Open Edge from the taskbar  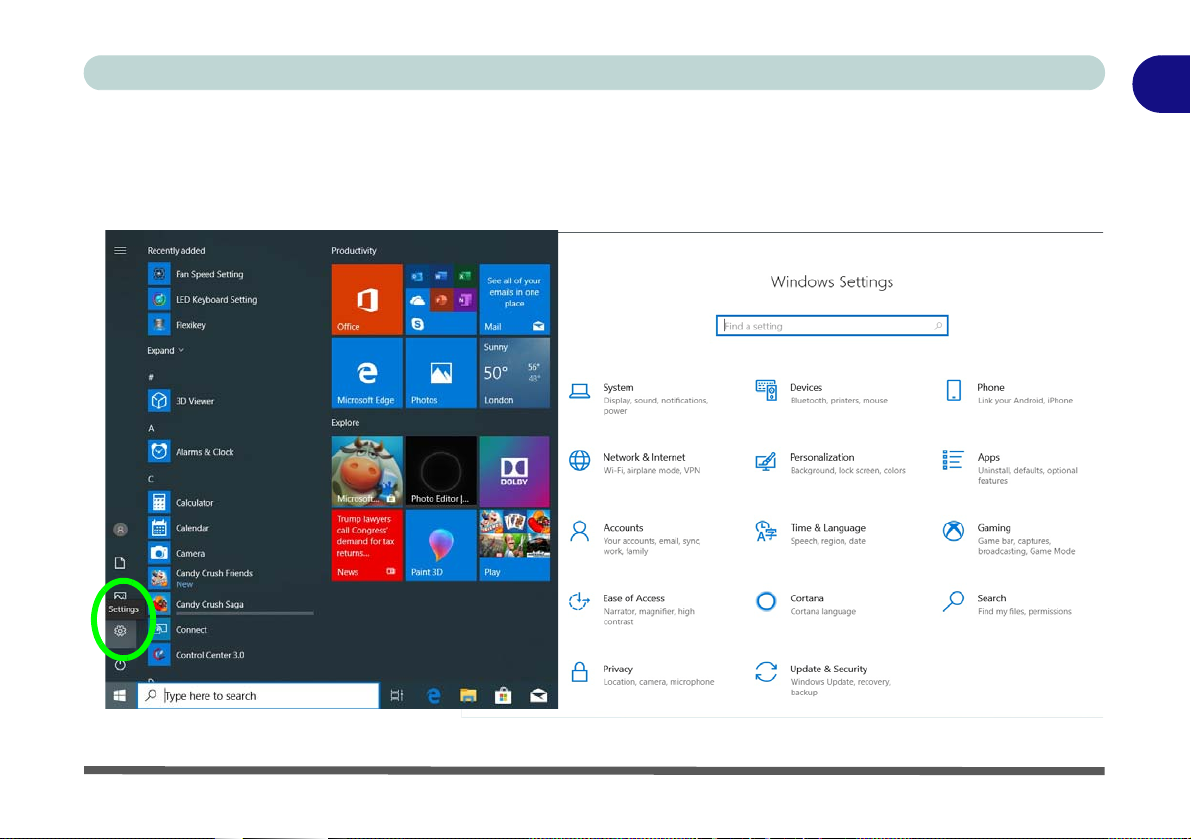pos(434,695)
